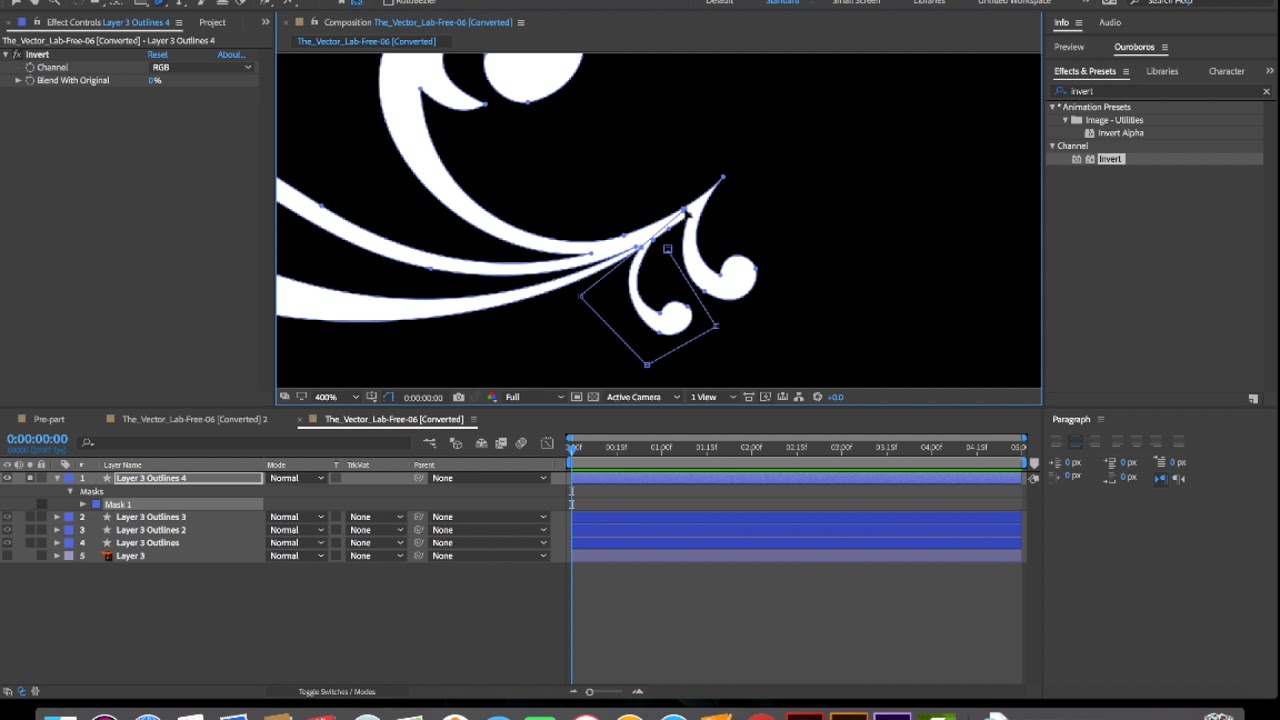Screen dimensions: 1280x720
Task: Click the fast previews icon in viewer
Action: coord(765,397)
